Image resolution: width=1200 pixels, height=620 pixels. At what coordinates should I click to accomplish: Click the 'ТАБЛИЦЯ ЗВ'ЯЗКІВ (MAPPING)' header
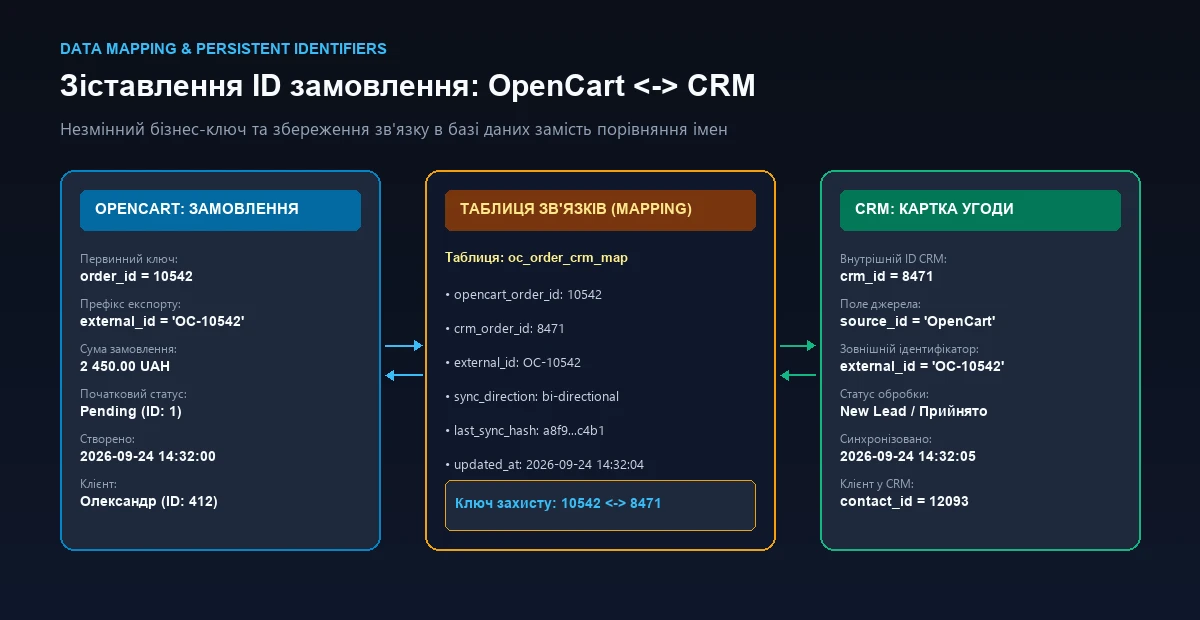click(600, 210)
